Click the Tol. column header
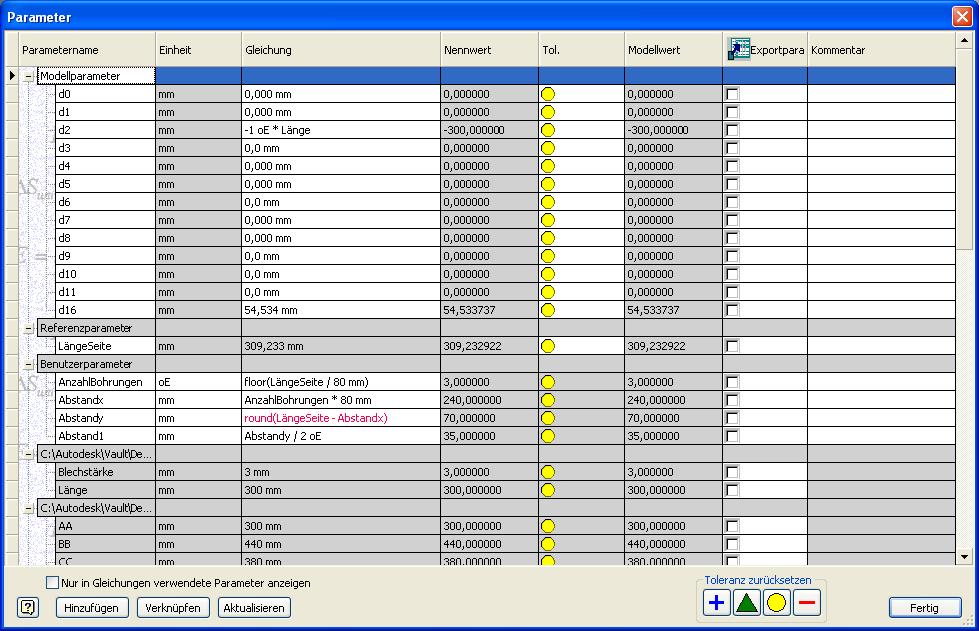 pos(581,50)
